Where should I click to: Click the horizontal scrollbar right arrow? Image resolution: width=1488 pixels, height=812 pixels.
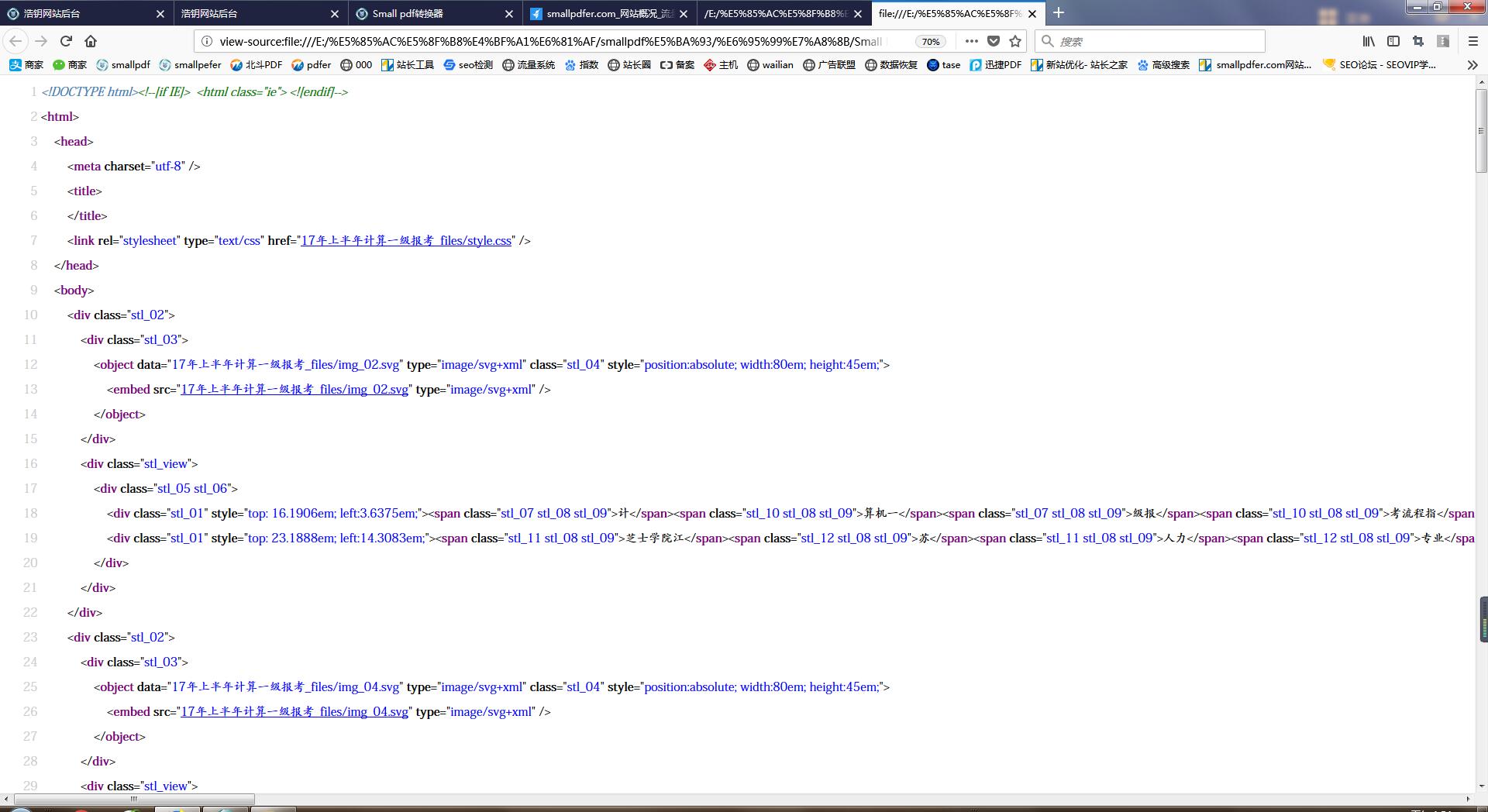[1467, 799]
